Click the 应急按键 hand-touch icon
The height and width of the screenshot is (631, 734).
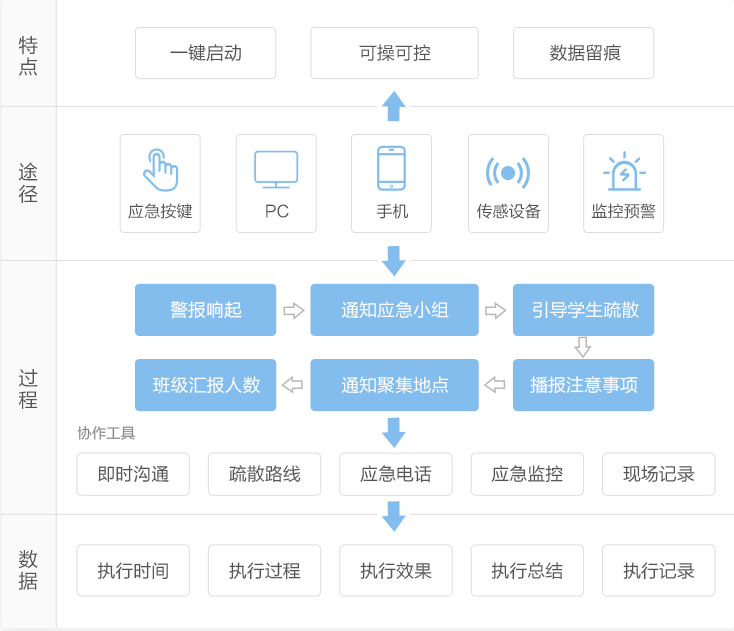coord(160,170)
